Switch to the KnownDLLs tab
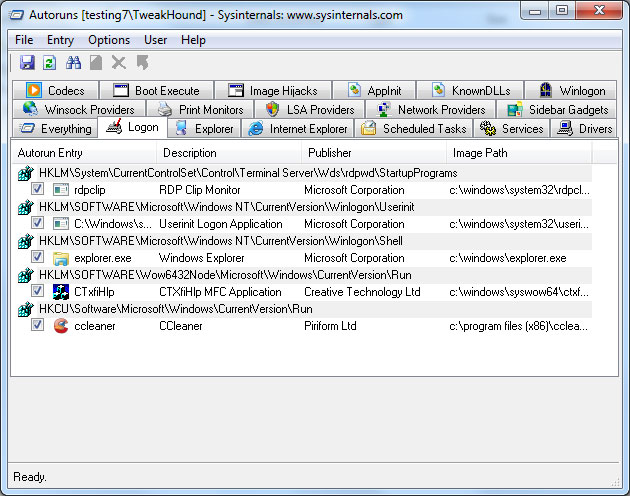 [x=470, y=90]
